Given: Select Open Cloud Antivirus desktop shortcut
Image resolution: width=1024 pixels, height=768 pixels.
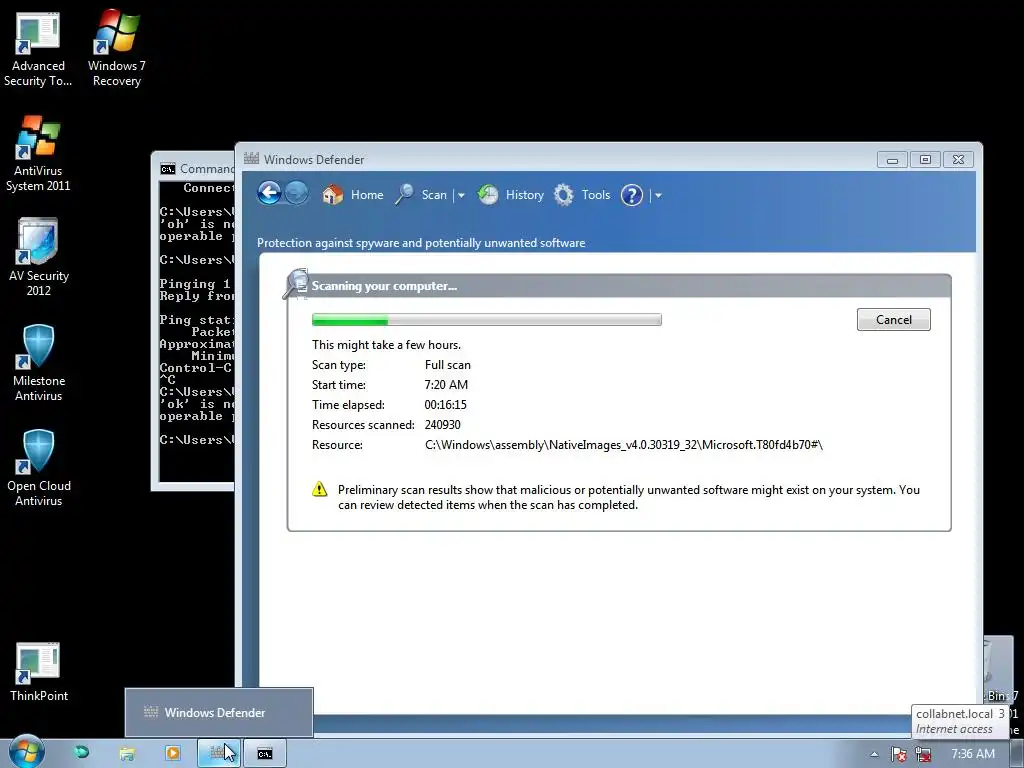Looking at the screenshot, I should 38,468.
